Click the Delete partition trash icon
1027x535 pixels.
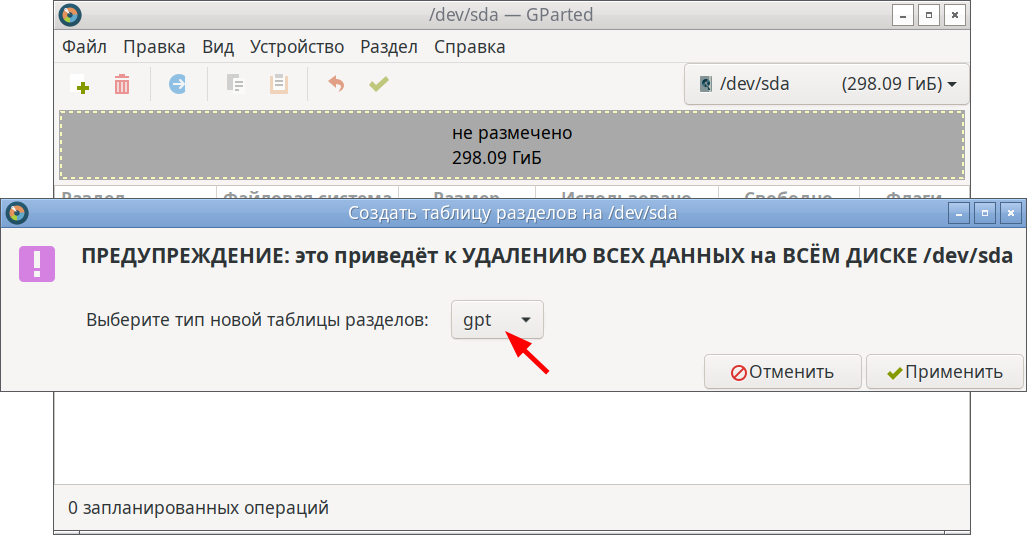coord(122,84)
